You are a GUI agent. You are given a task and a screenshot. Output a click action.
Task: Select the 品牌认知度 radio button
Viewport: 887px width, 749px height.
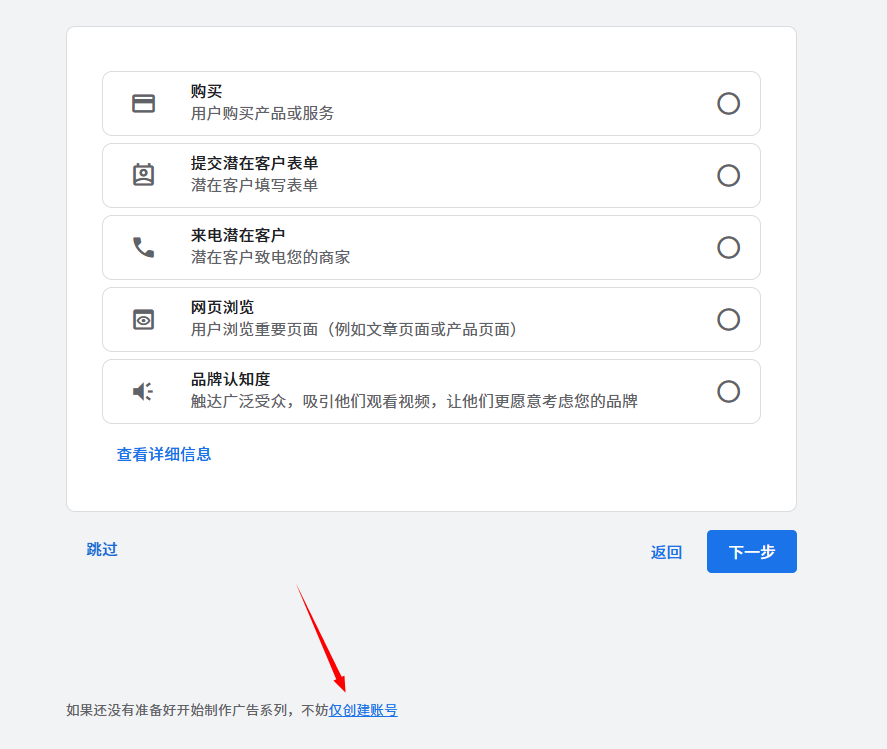(728, 391)
